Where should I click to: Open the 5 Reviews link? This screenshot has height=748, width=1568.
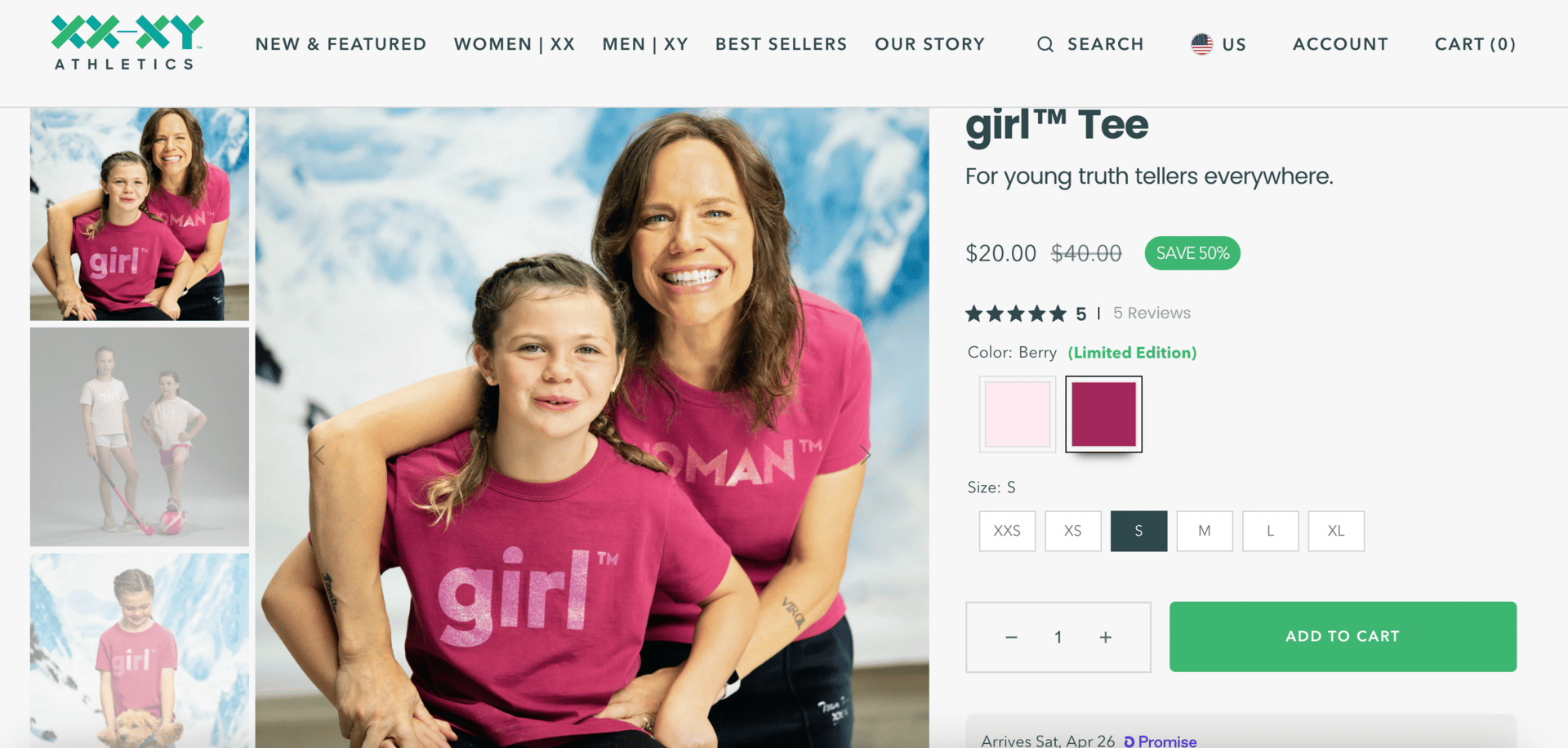pos(1151,314)
